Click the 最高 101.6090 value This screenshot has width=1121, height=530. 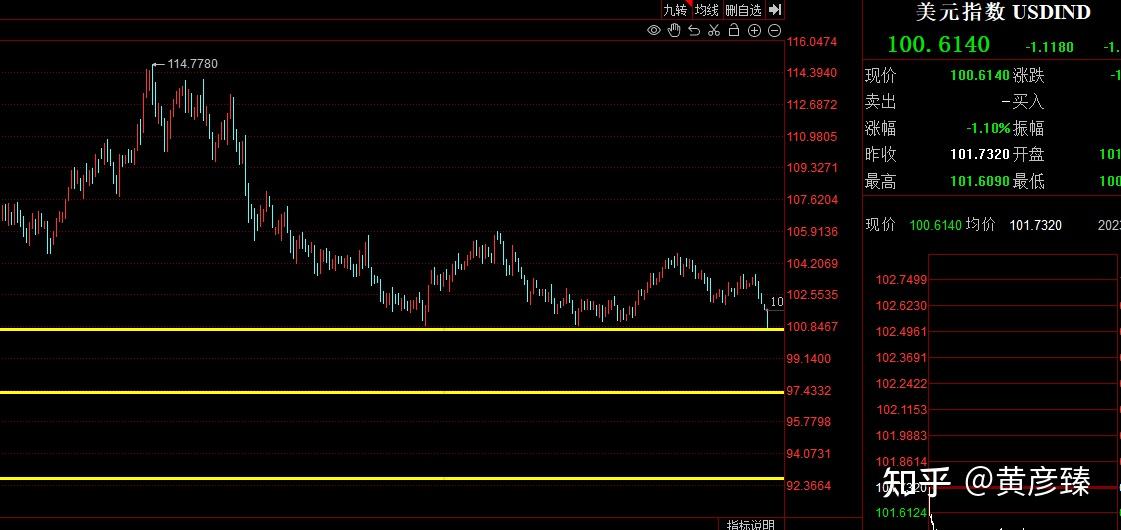pos(979,182)
